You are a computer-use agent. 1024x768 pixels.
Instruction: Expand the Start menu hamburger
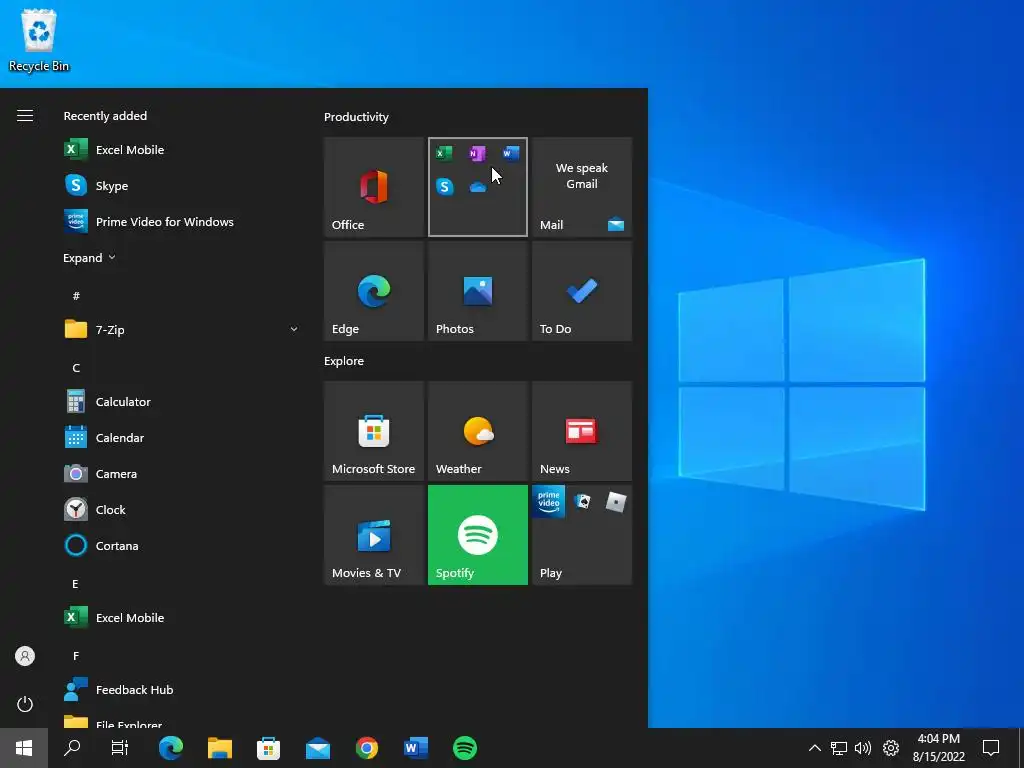tap(25, 116)
